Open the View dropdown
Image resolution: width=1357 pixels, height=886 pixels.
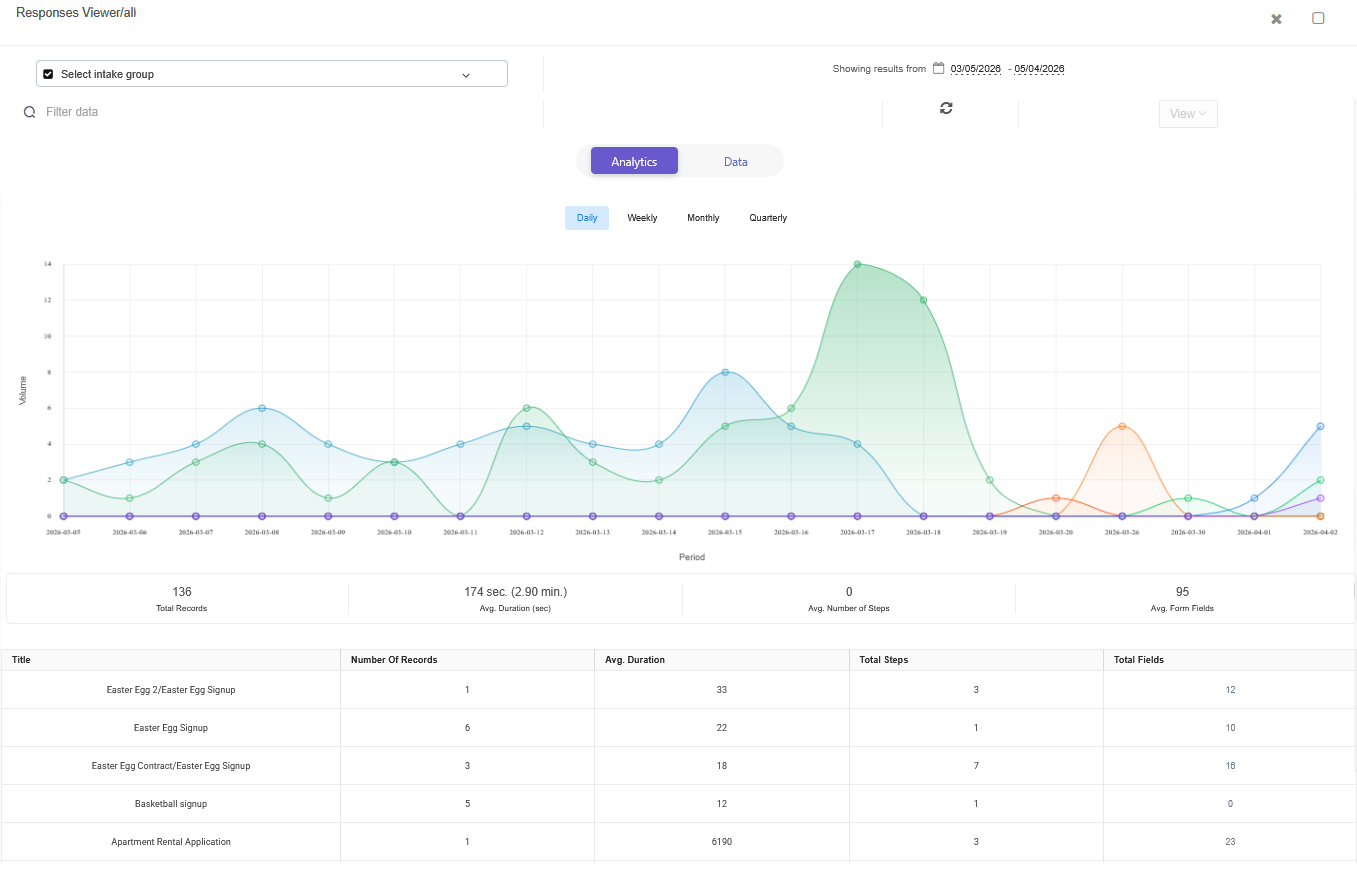point(1188,114)
